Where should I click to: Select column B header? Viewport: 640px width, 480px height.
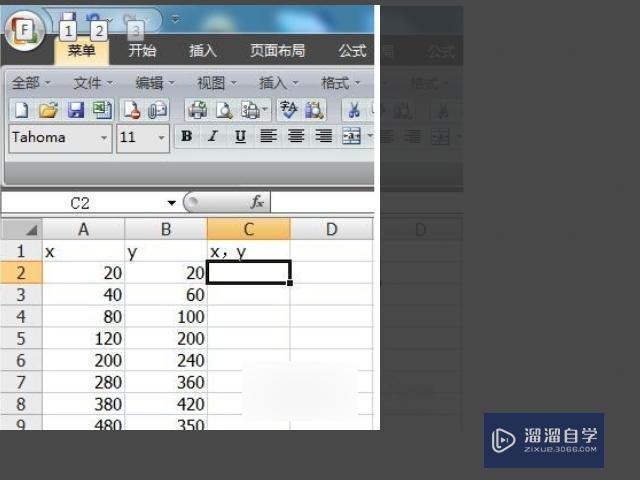(x=166, y=229)
